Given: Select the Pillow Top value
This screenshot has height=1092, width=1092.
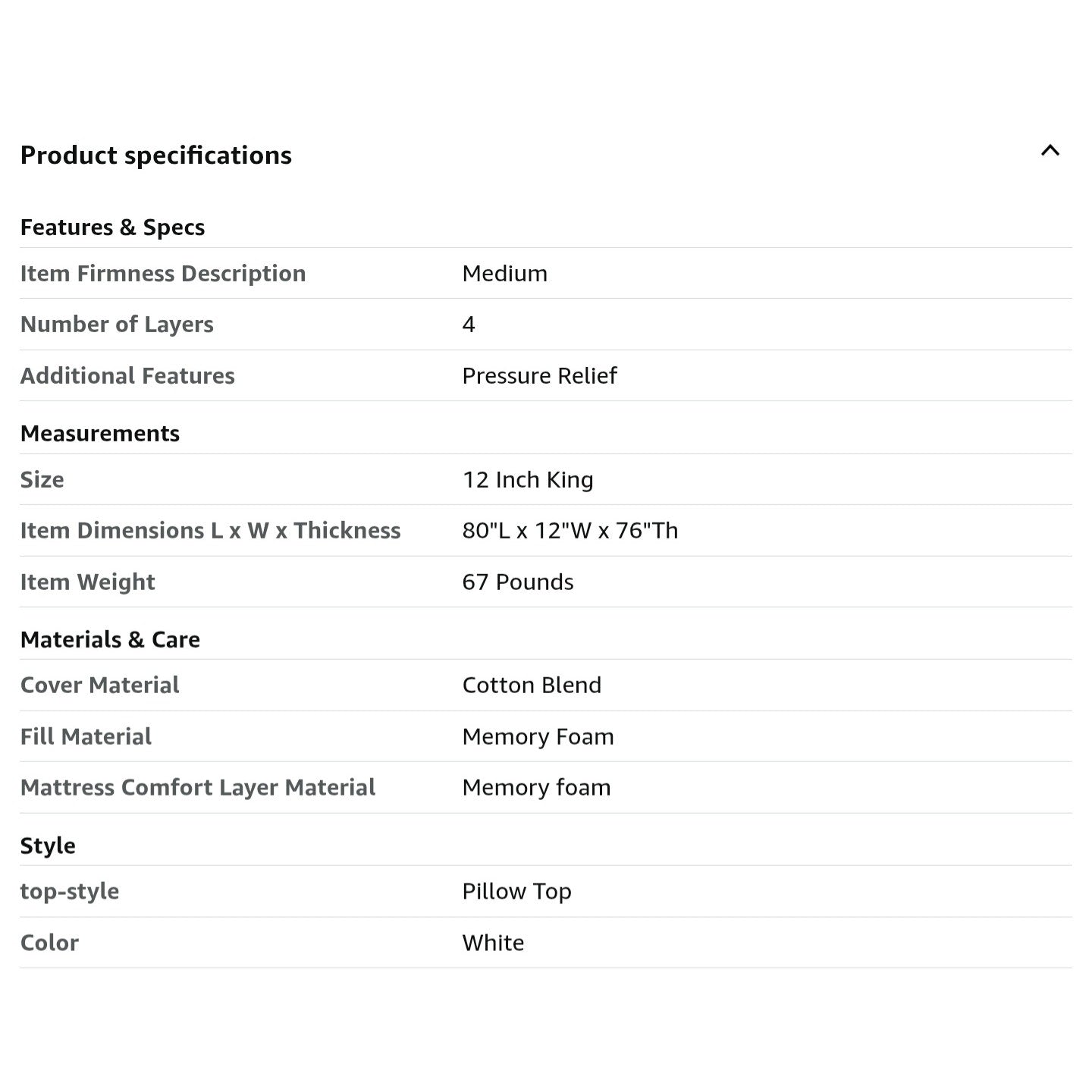Looking at the screenshot, I should point(516,892).
